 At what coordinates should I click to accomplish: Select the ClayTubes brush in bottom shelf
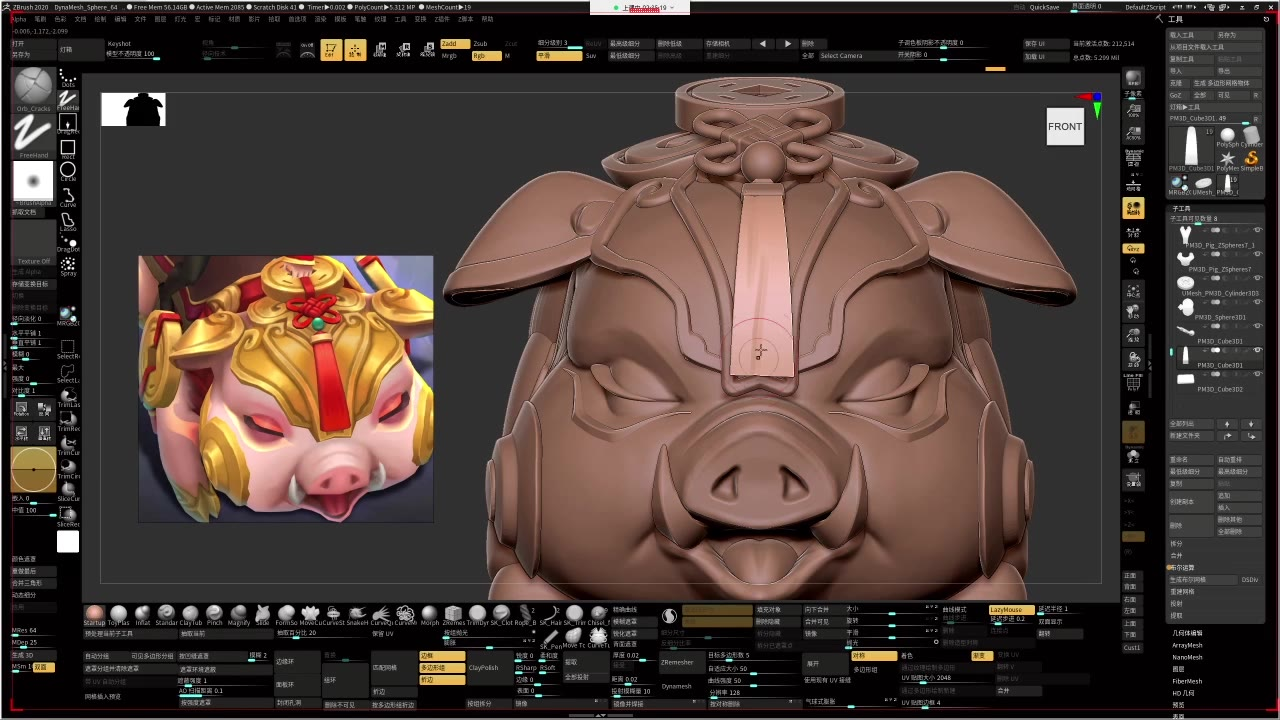(190, 614)
